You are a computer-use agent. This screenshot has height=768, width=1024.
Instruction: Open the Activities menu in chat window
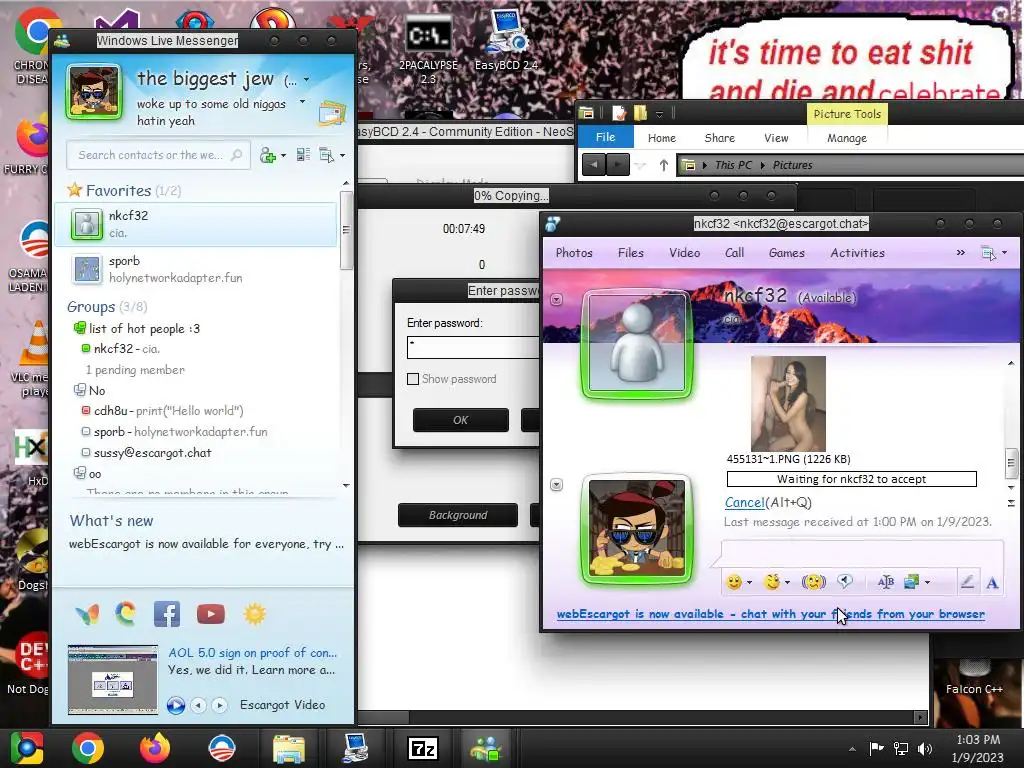click(x=857, y=253)
